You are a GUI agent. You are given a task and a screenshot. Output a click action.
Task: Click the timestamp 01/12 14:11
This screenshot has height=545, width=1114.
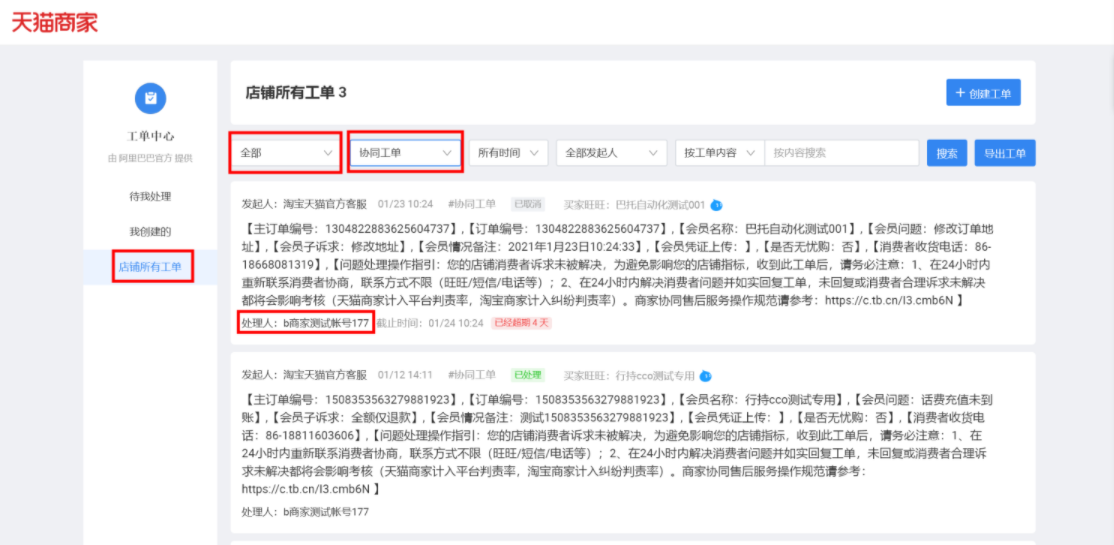point(406,375)
